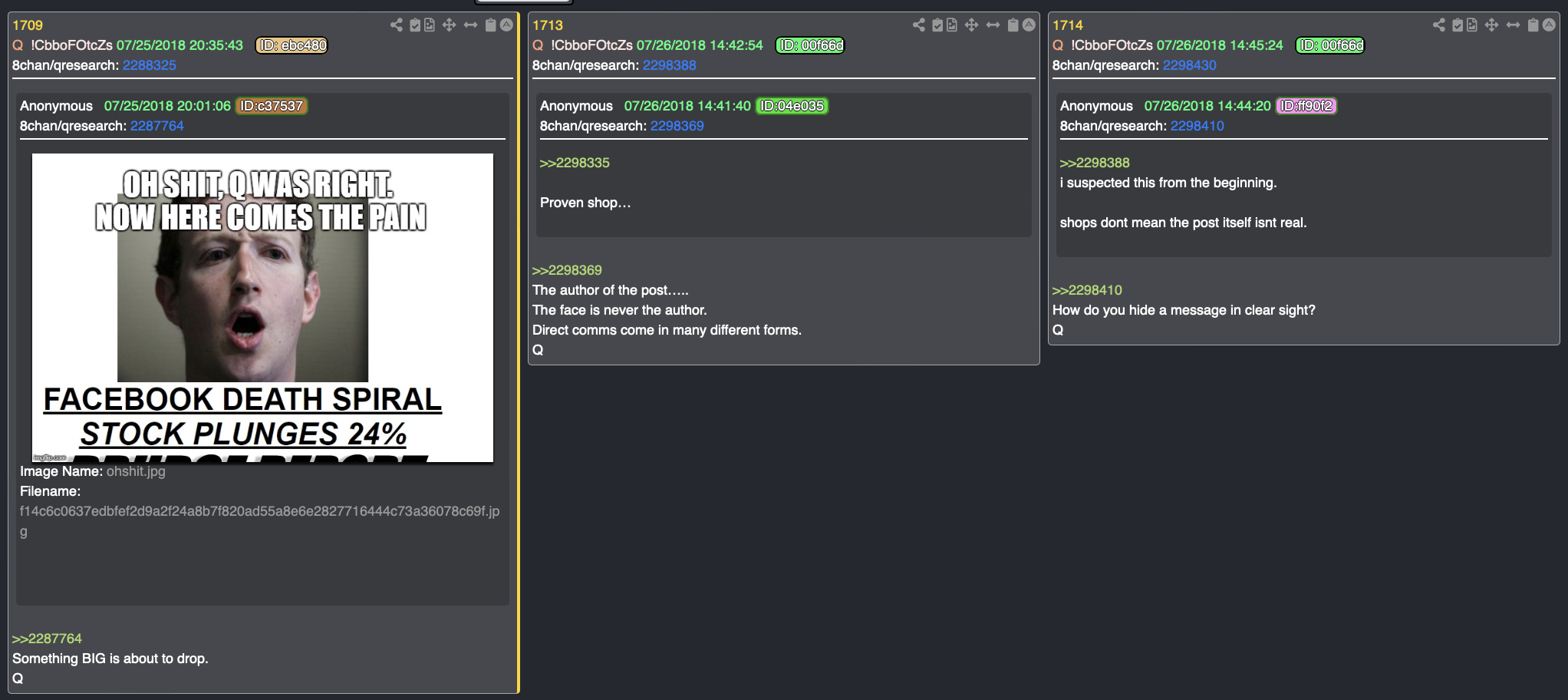Click the text "Proven shop…"
Image resolution: width=1568 pixels, height=700 pixels.
(585, 203)
